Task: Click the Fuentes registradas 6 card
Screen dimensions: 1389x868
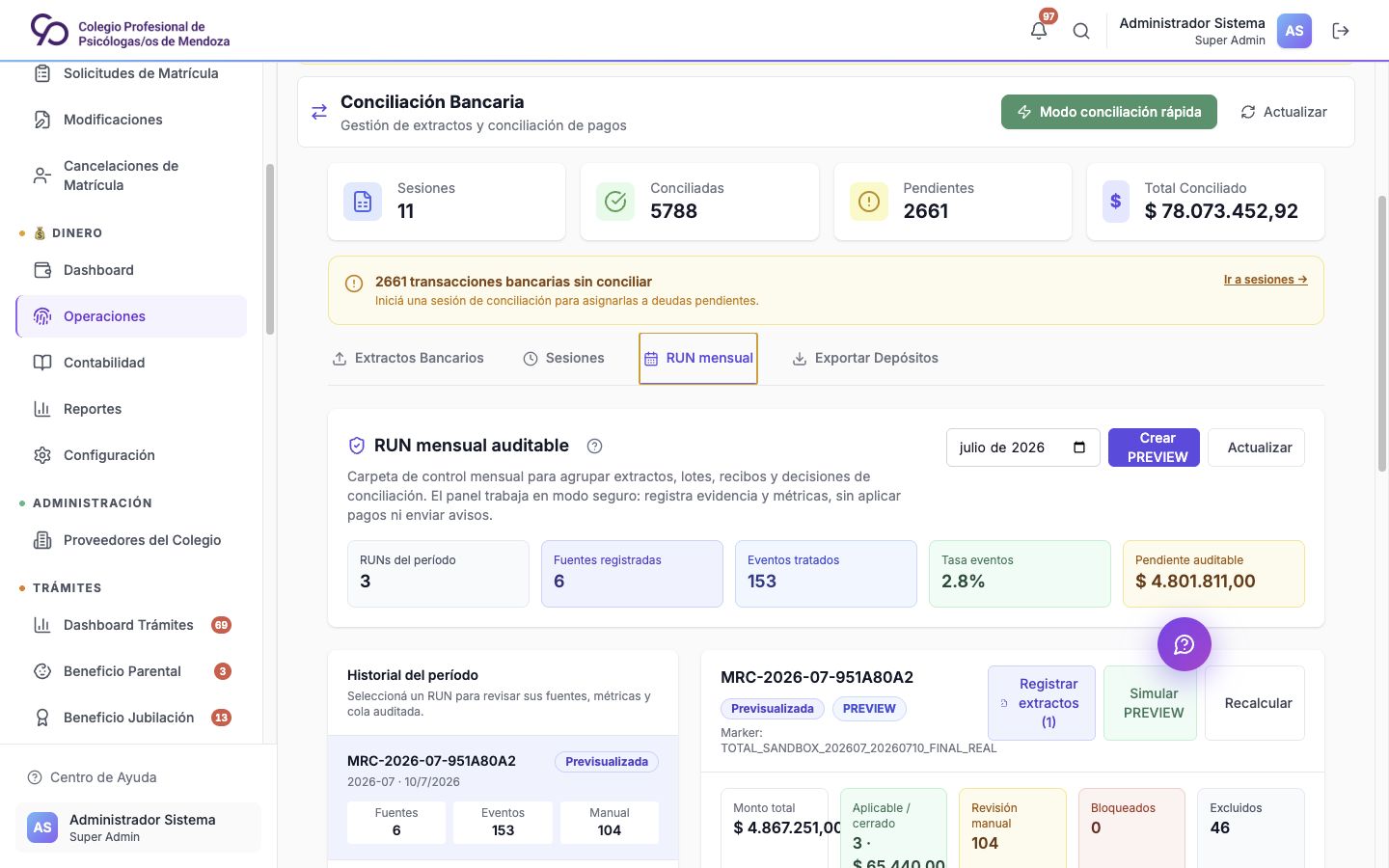Action: click(632, 574)
